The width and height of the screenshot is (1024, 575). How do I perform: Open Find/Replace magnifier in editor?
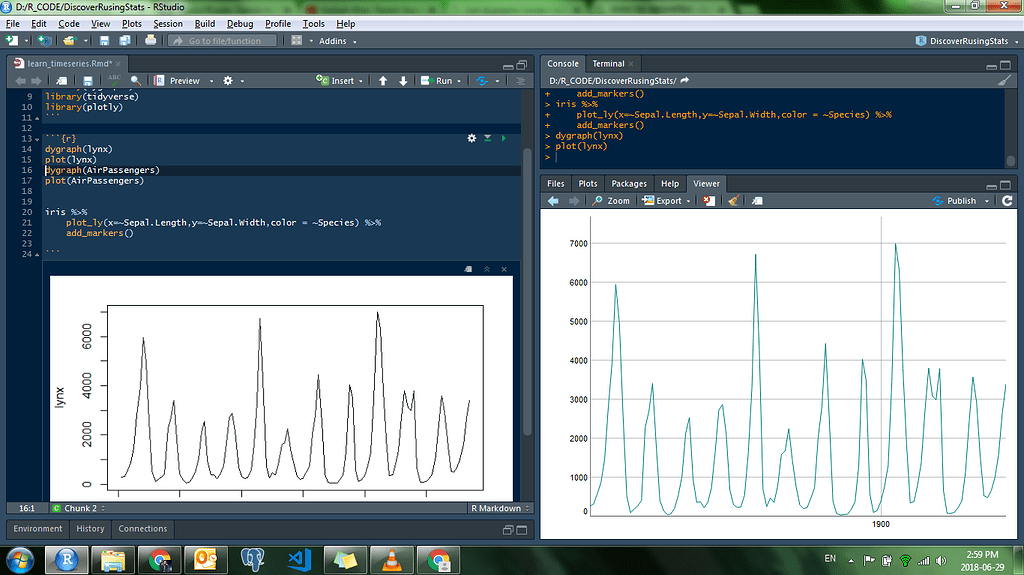click(136, 81)
